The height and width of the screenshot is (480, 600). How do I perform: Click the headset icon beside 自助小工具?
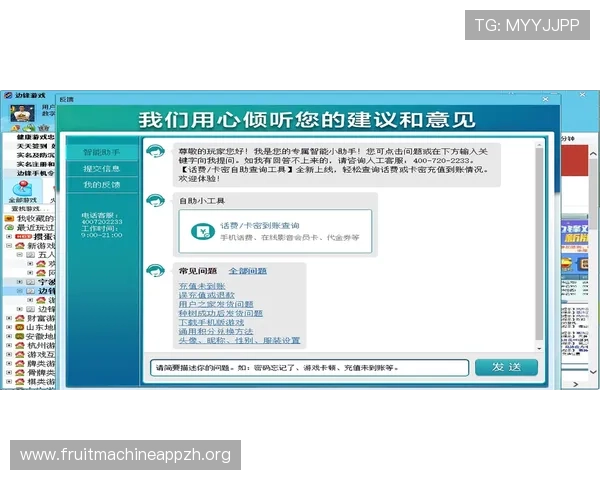pyautogui.click(x=155, y=200)
